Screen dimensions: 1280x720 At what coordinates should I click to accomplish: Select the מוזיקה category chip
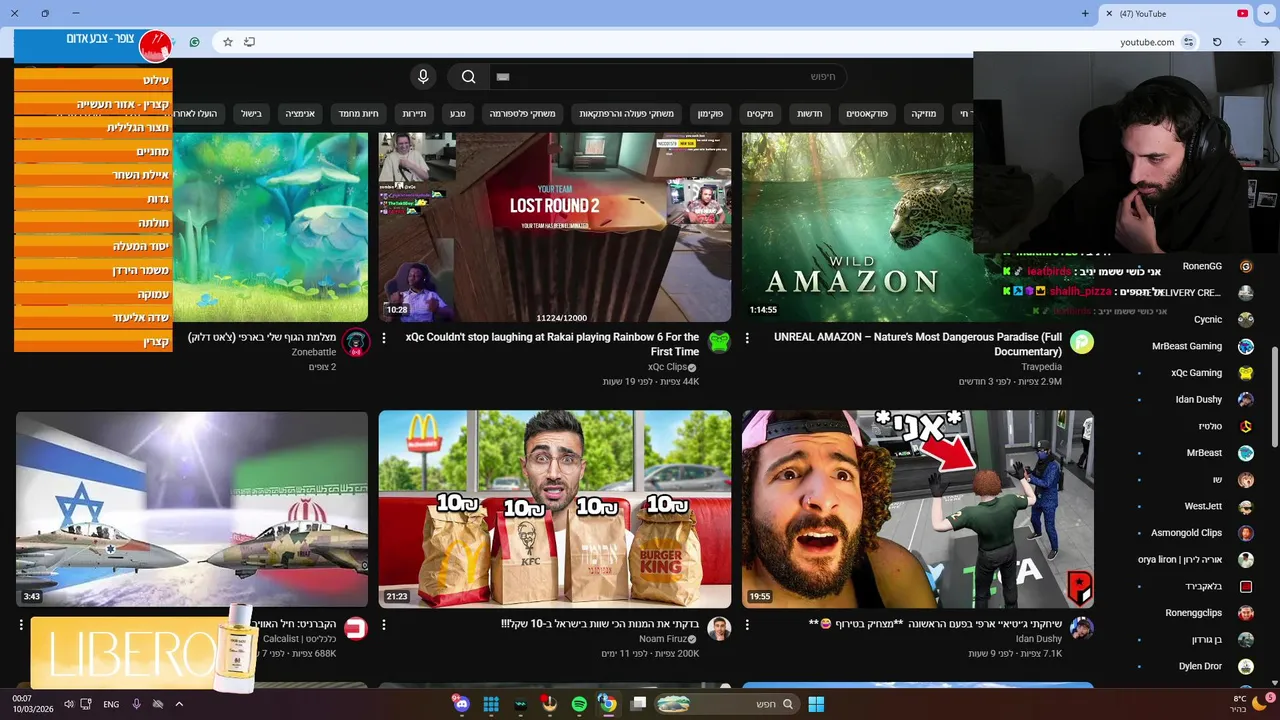point(924,114)
